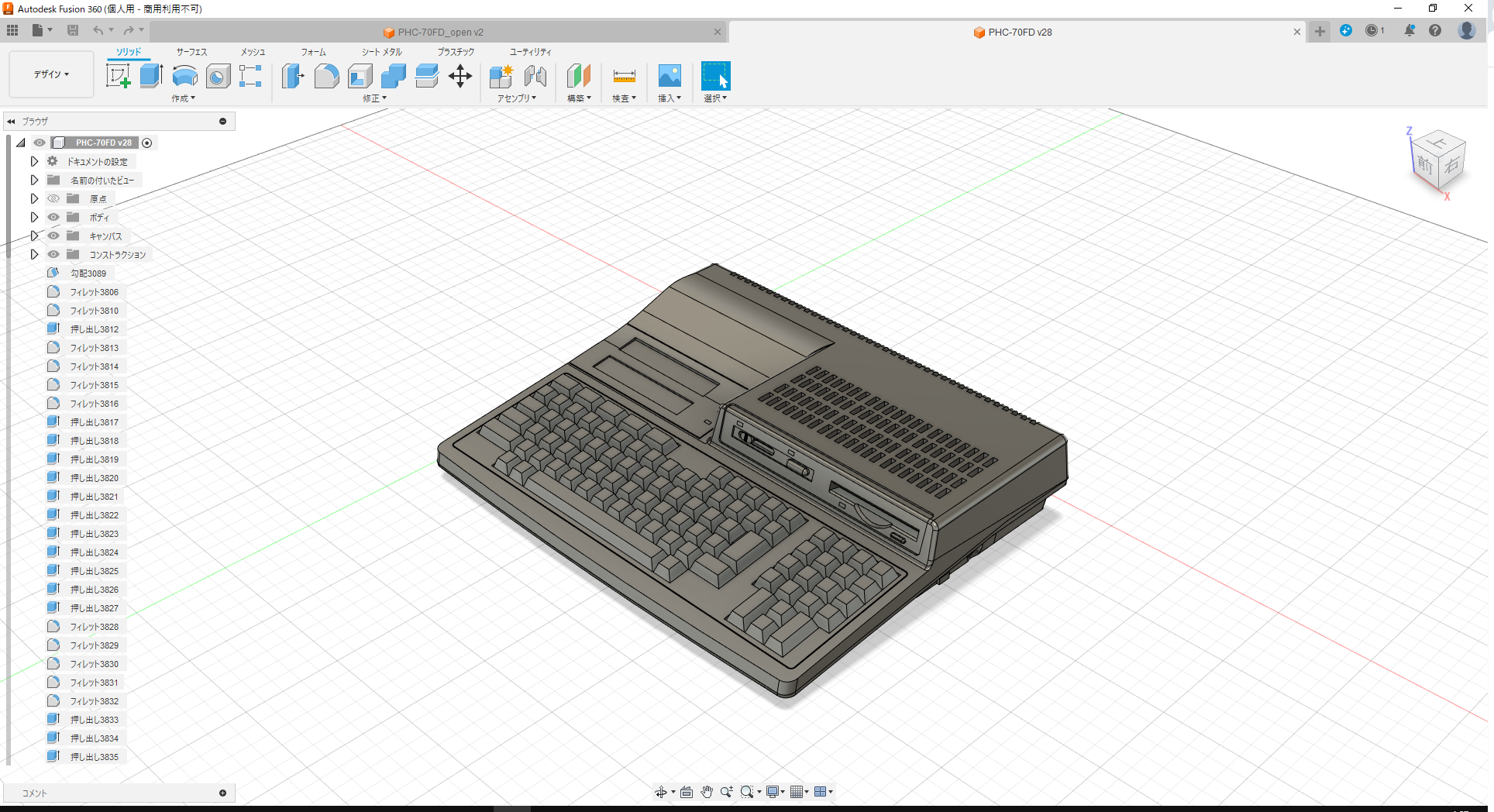Click the 押し出し3812 feature in the timeline list
The image size is (1494, 812).
pyautogui.click(x=94, y=329)
